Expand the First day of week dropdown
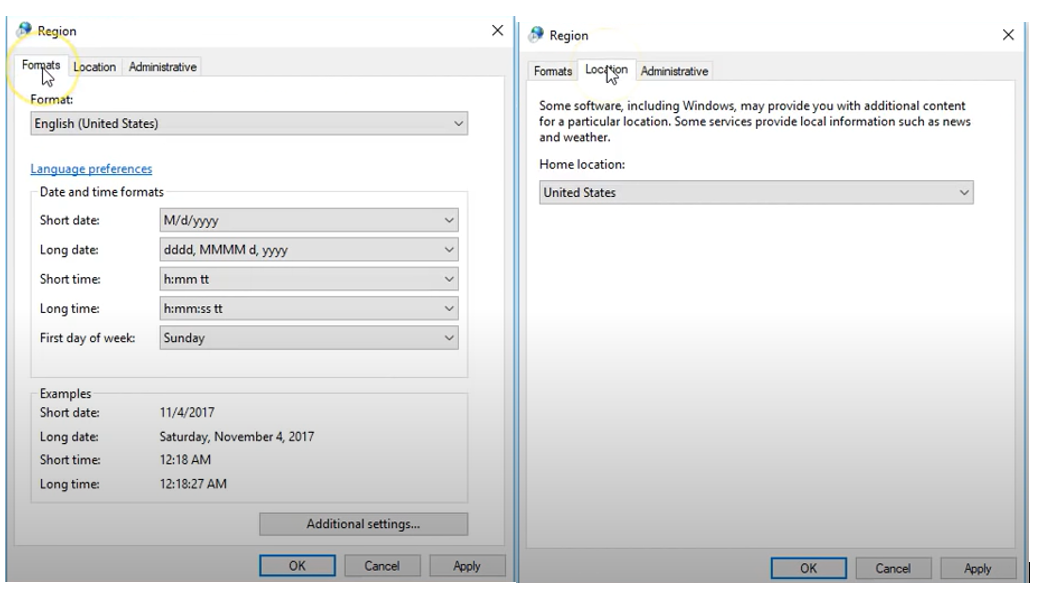The image size is (1039, 591). [308, 338]
